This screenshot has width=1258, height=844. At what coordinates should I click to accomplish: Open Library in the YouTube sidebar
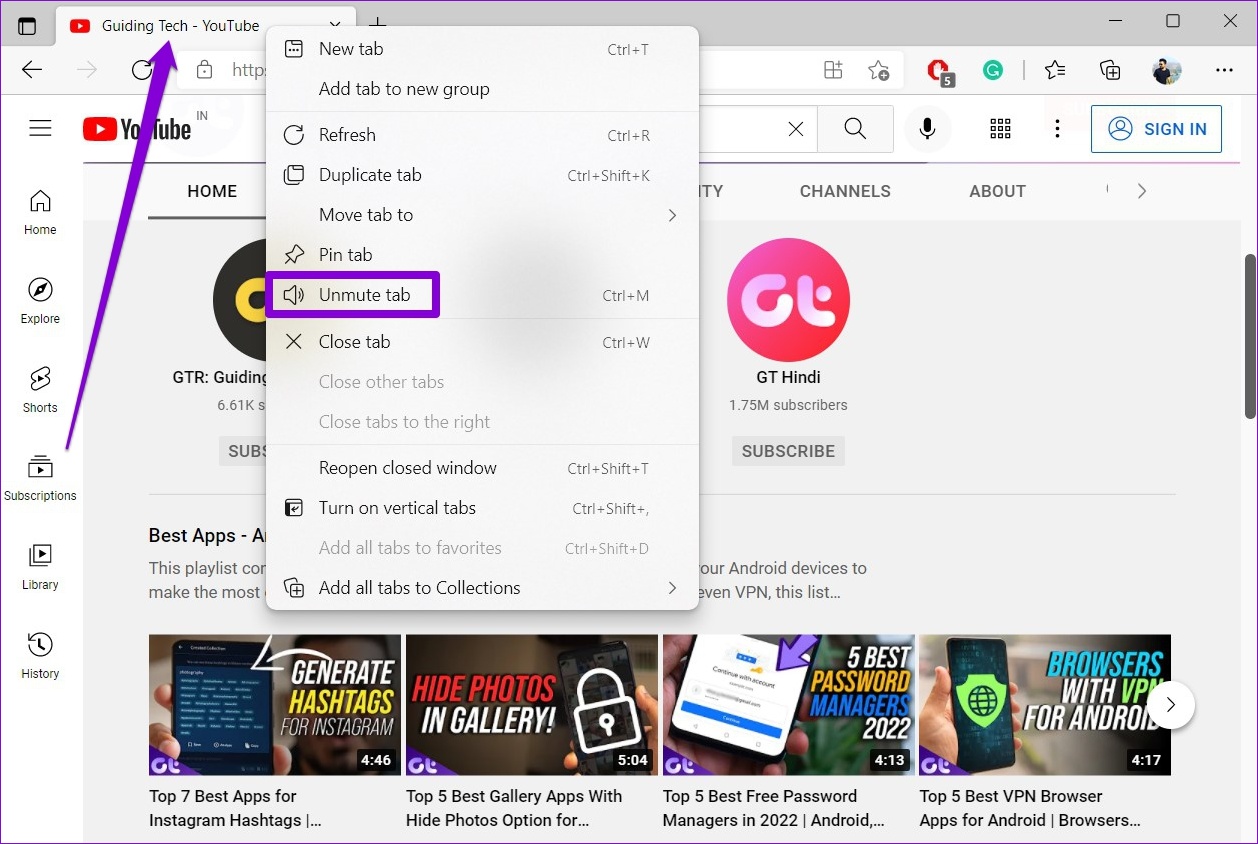click(x=40, y=568)
